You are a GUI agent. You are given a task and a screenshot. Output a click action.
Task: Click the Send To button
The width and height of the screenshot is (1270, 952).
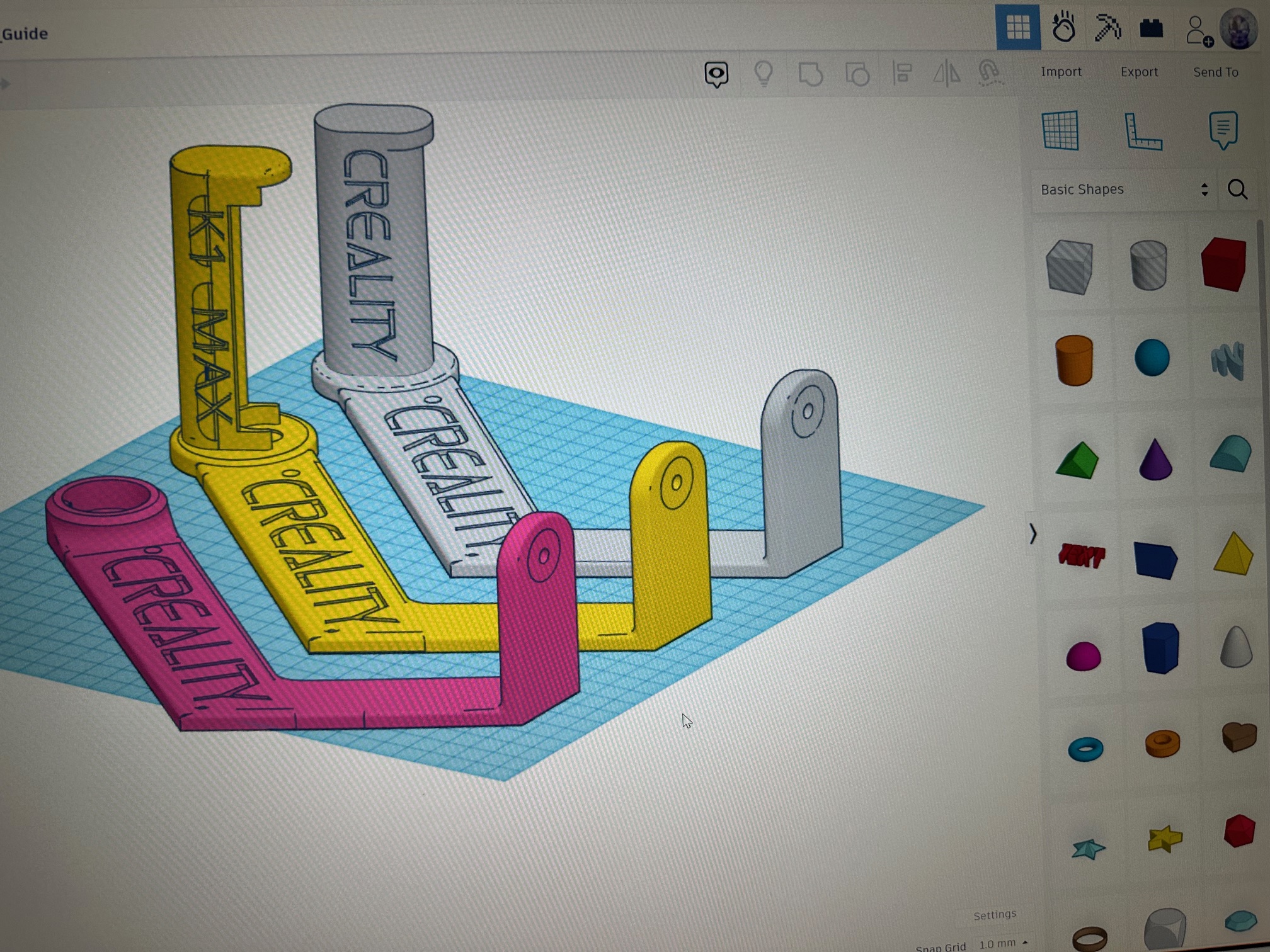click(x=1215, y=72)
